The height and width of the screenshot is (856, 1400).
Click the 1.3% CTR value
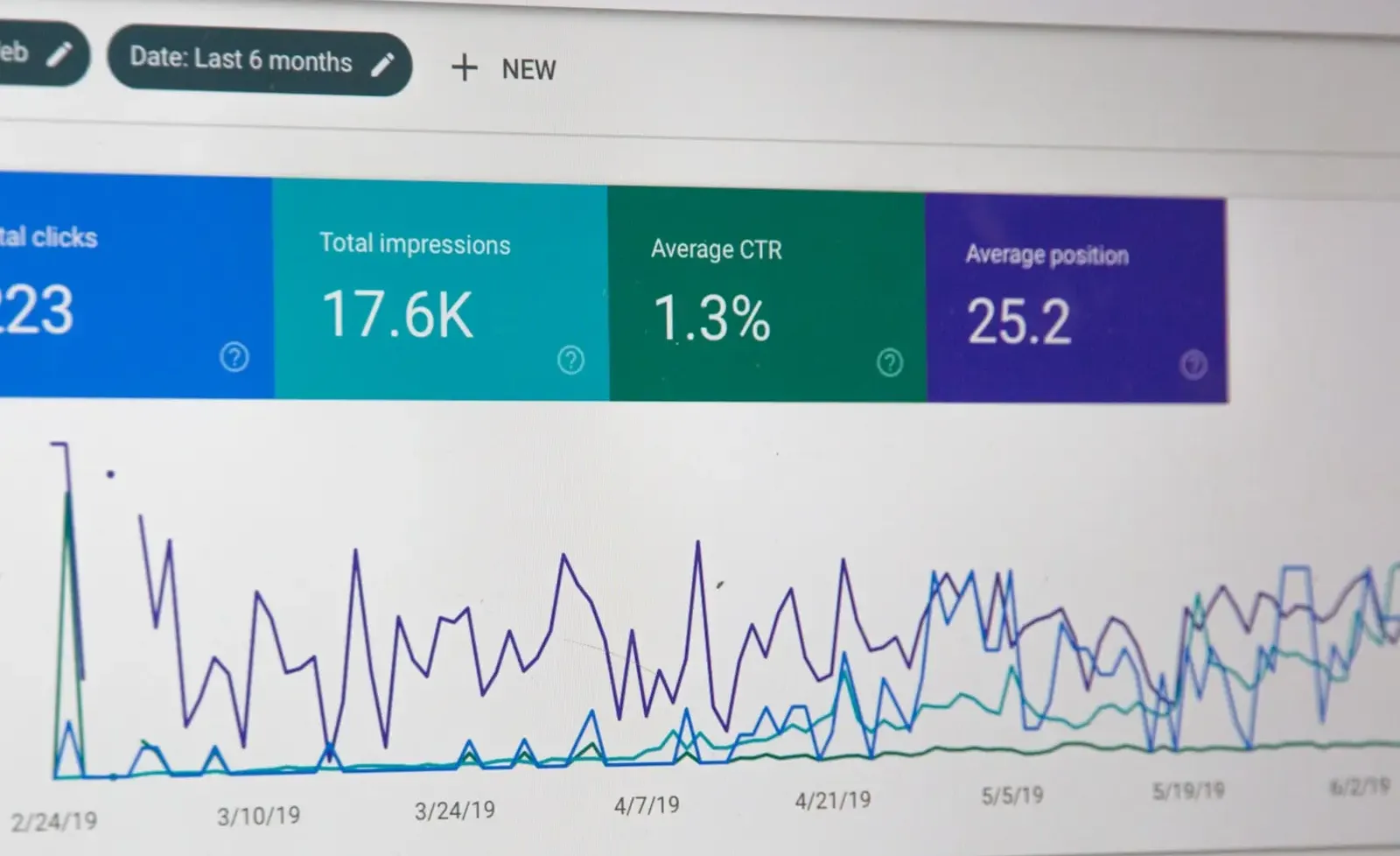tap(711, 318)
